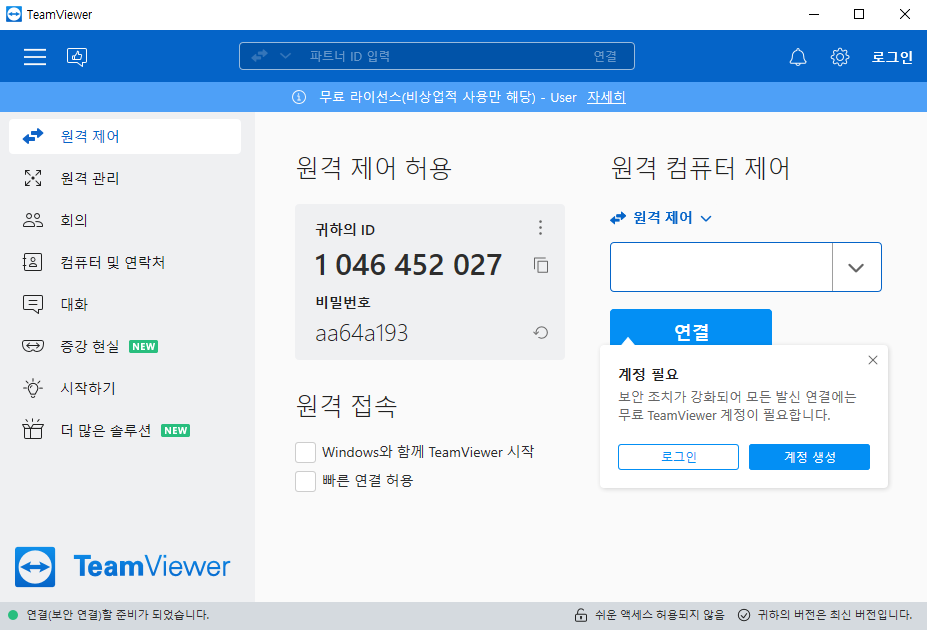This screenshot has height=630, width=927.
Task: Click the feedback speech-bubble icon
Action: pos(77,57)
